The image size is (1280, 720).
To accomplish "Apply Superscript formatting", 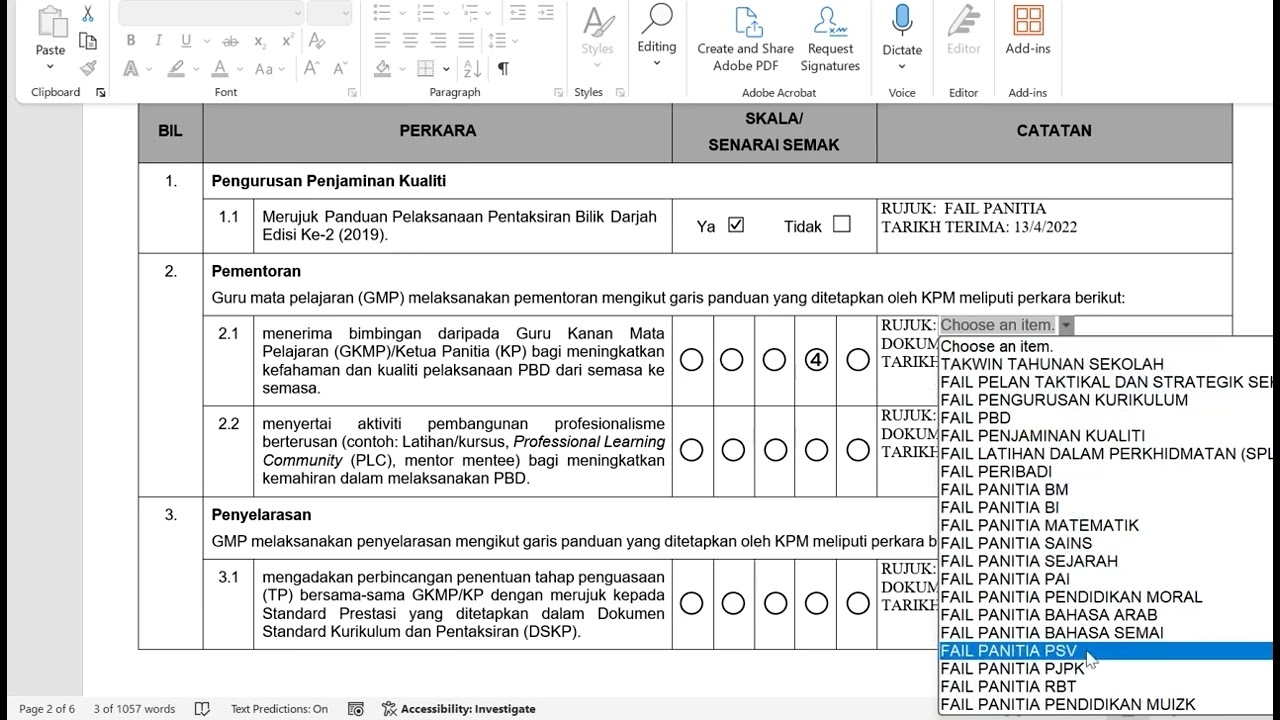I will pos(288,41).
